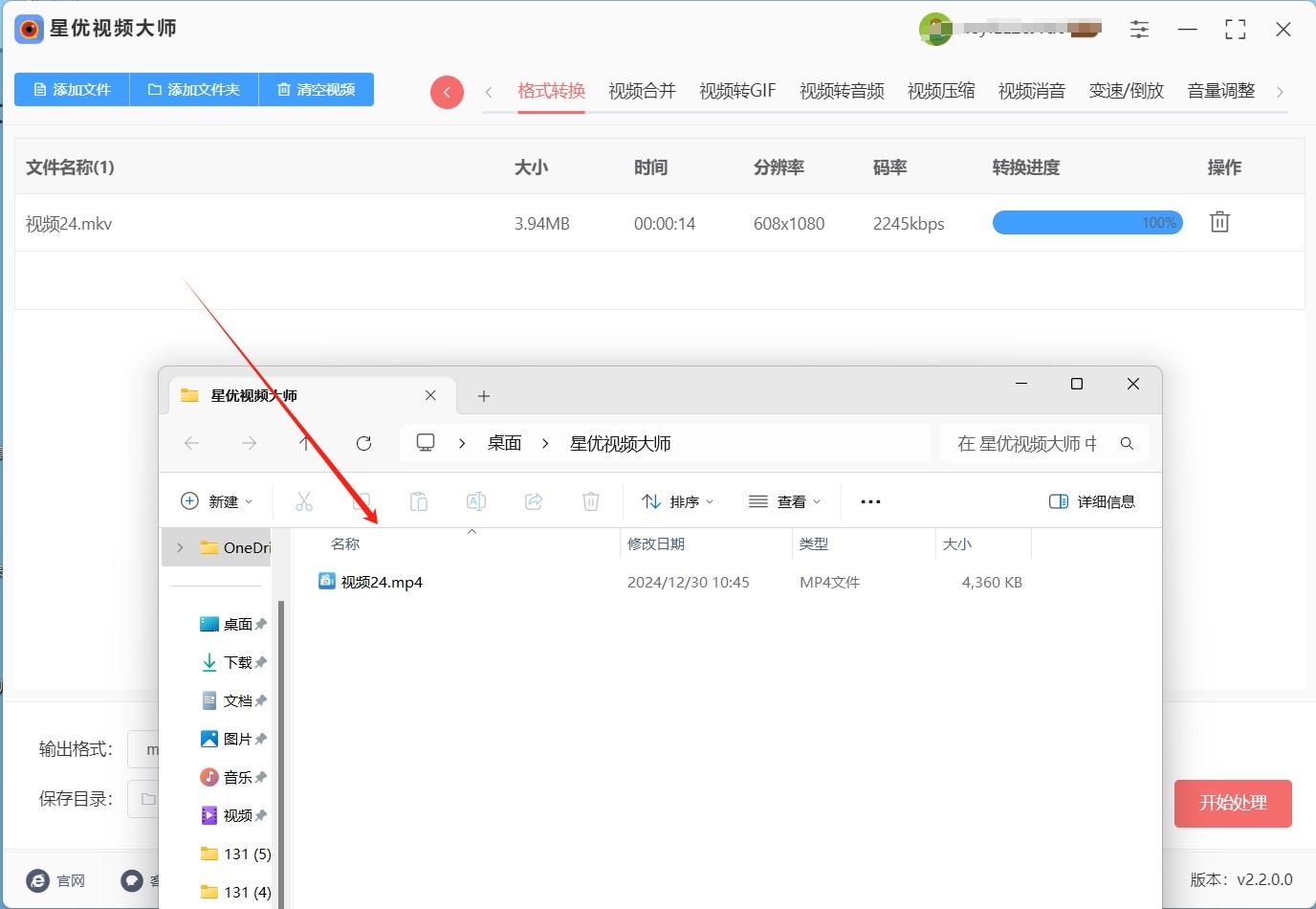
Task: Expand the OneDrive tree node
Action: point(180,547)
